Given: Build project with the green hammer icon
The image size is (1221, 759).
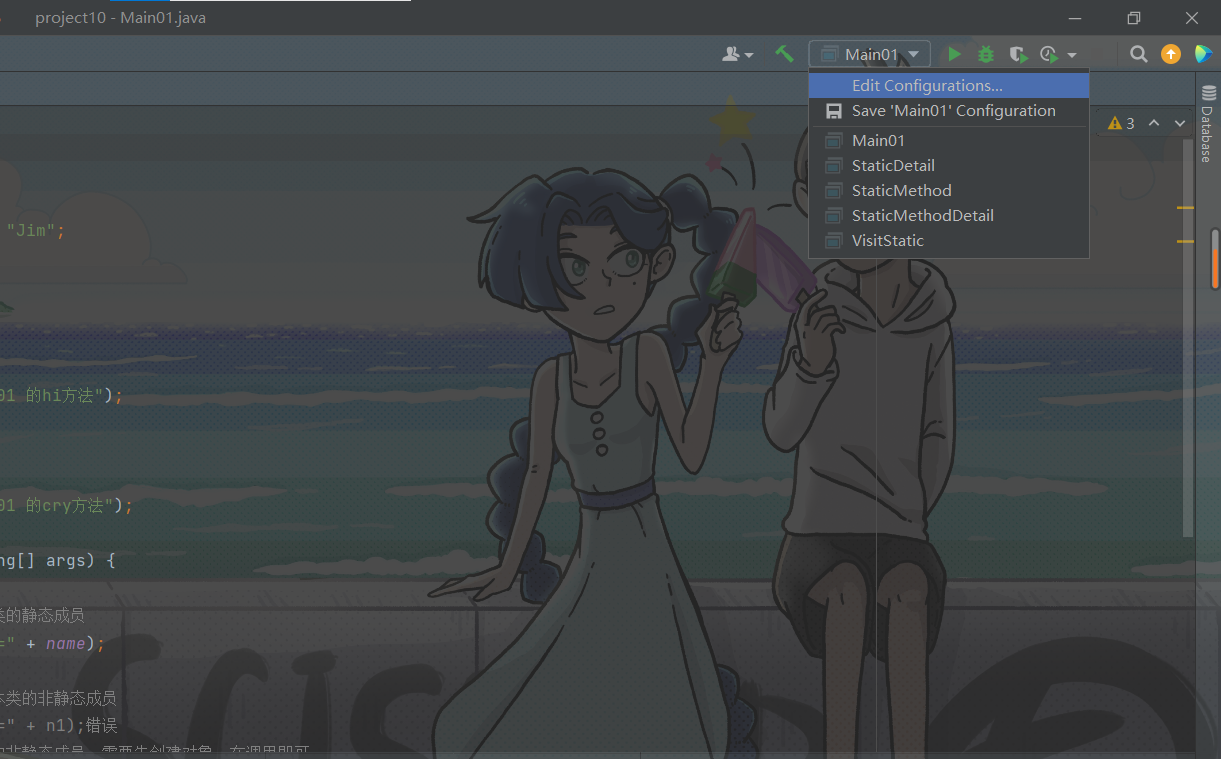Looking at the screenshot, I should point(784,54).
